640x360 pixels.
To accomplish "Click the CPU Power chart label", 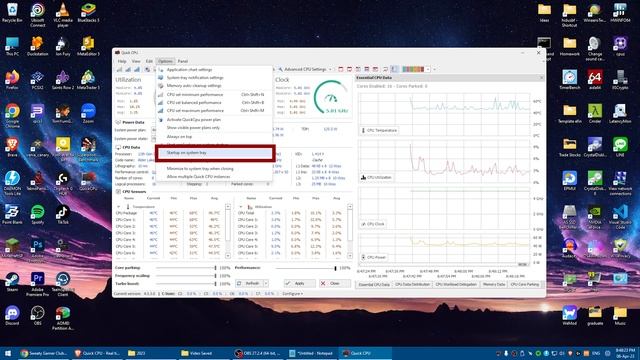I will coord(374,258).
